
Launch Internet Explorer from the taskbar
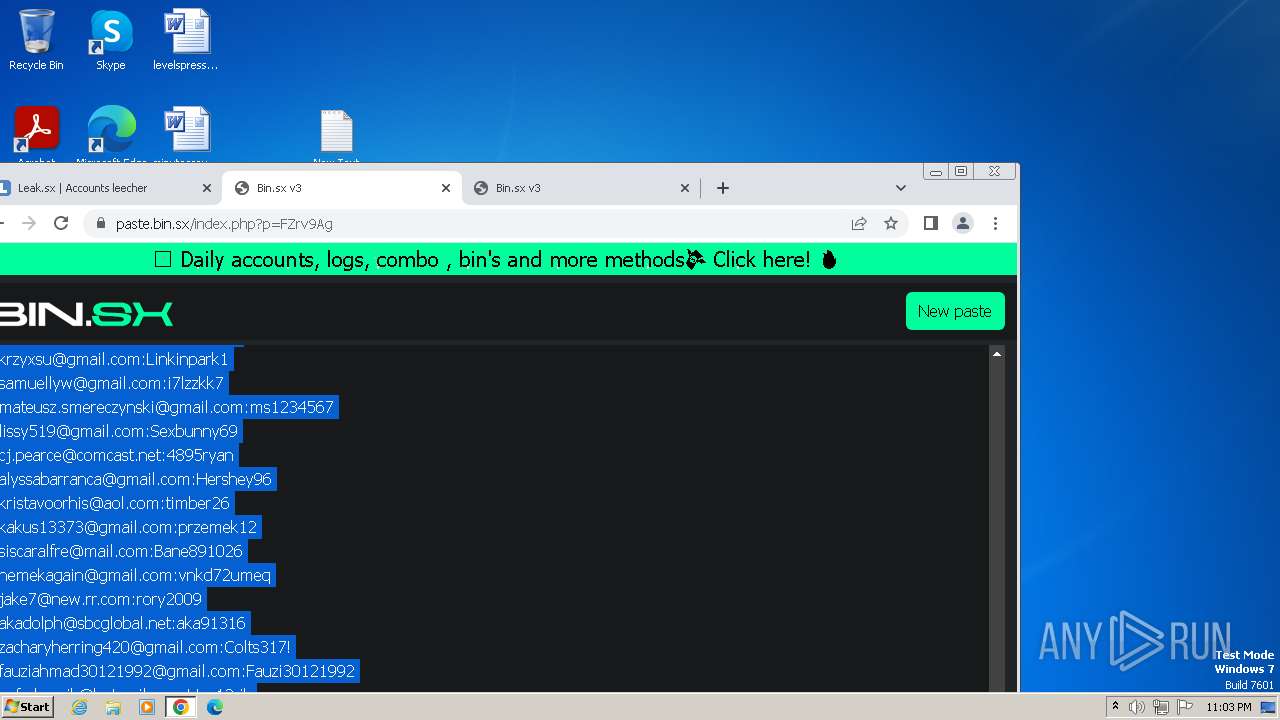tap(80, 707)
